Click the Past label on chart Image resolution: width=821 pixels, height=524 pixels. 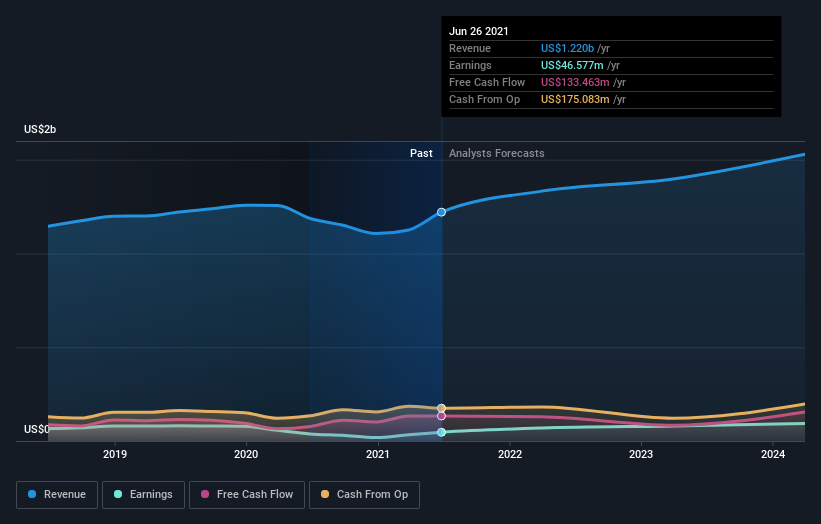pyautogui.click(x=421, y=153)
